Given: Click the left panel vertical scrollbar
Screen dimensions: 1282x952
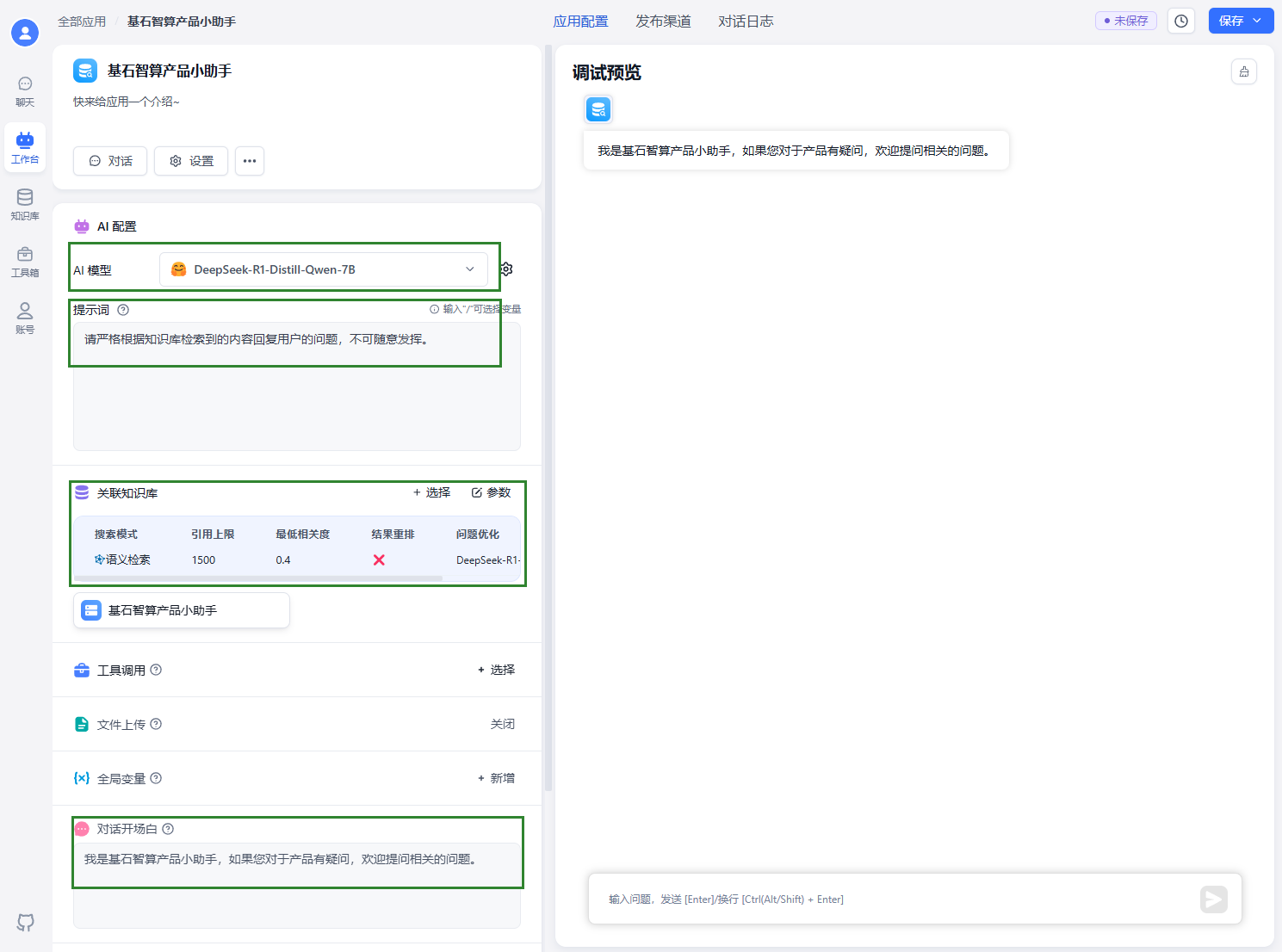Looking at the screenshot, I should [x=548, y=417].
